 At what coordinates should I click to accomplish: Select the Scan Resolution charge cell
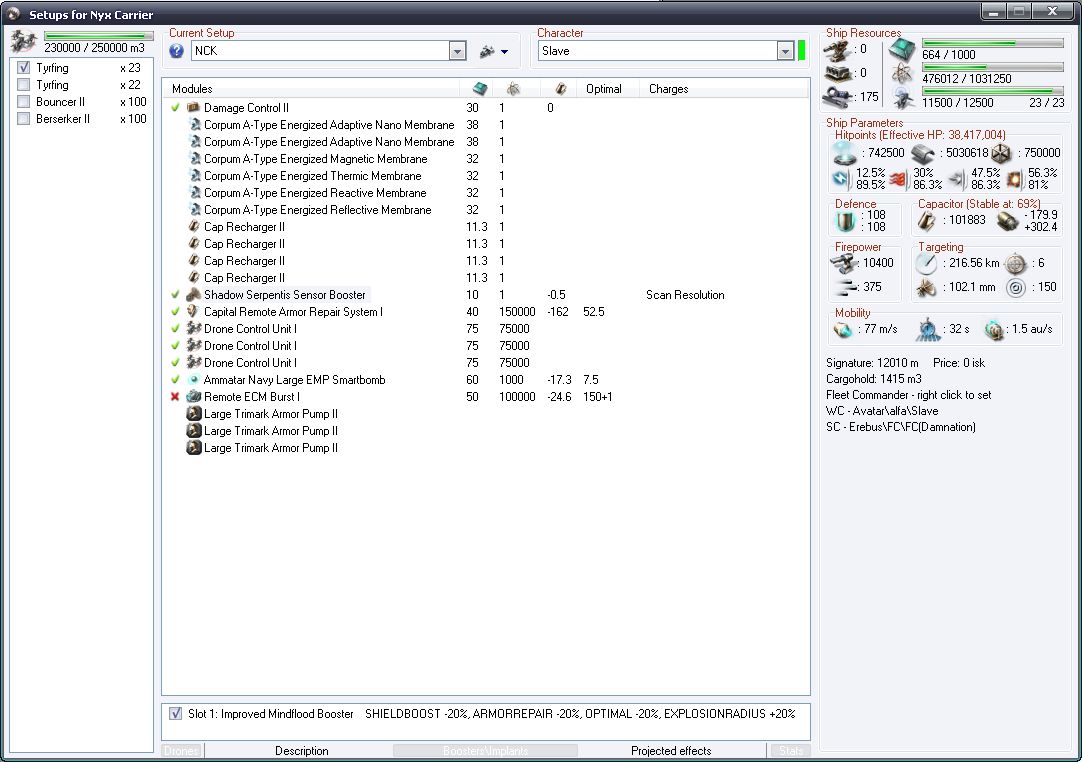685,295
